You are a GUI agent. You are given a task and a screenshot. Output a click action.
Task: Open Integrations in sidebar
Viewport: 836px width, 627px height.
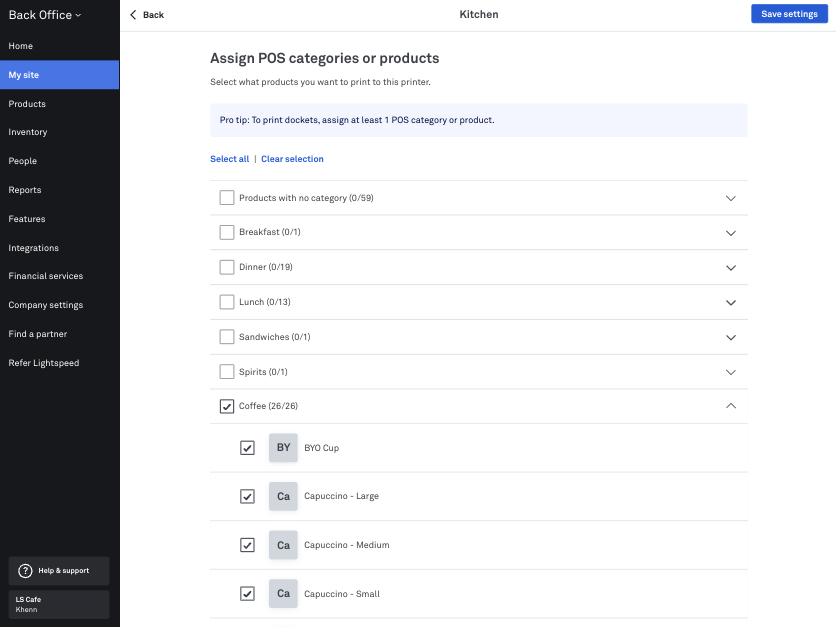pos(60,248)
